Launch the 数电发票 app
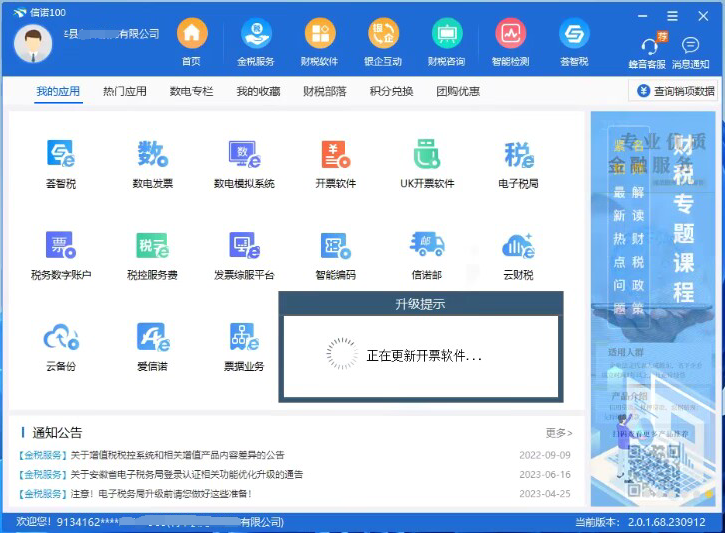Screen dimensions: 725x533 [x=153, y=164]
